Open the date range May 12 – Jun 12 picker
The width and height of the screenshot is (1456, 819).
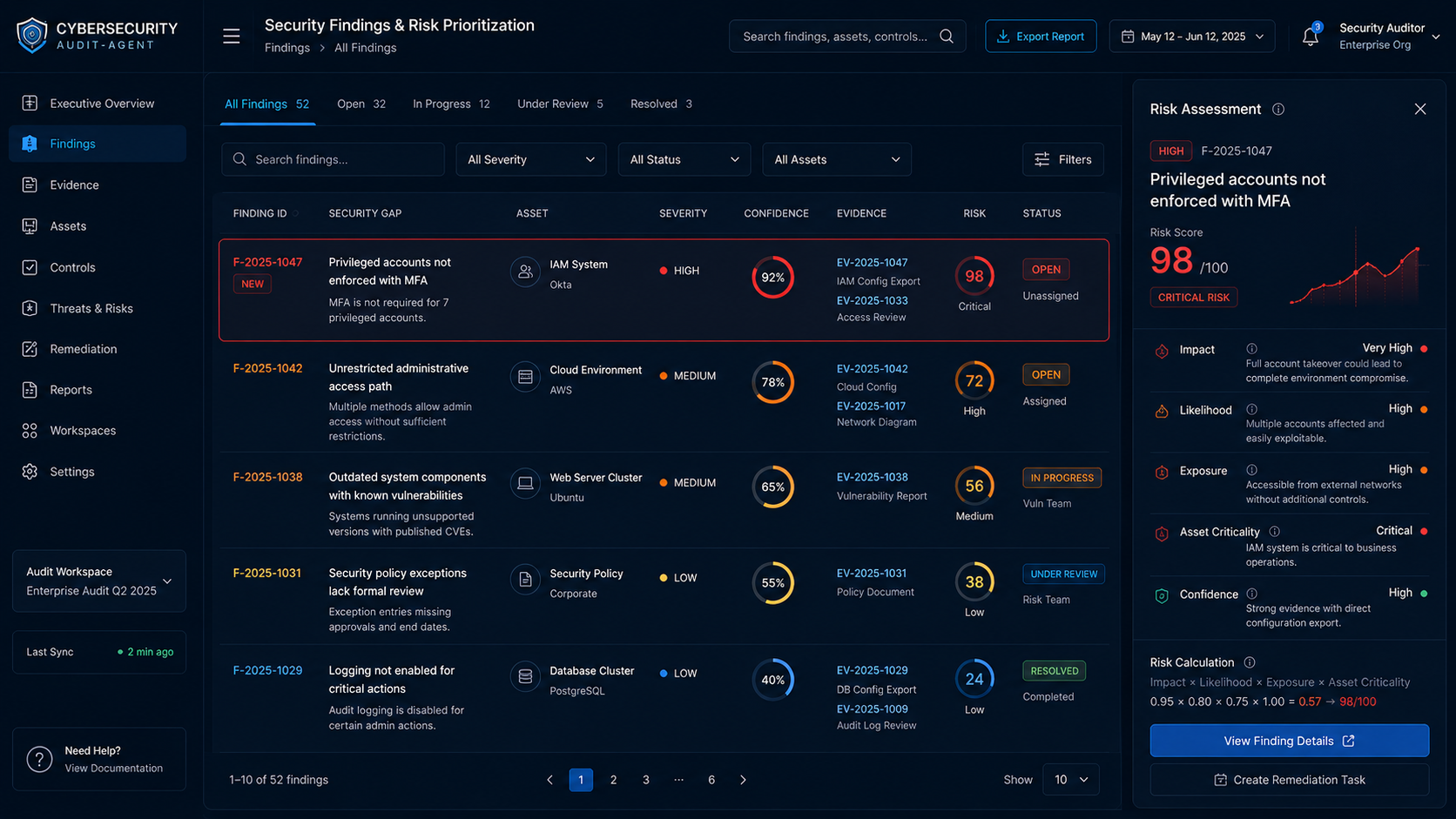point(1192,37)
